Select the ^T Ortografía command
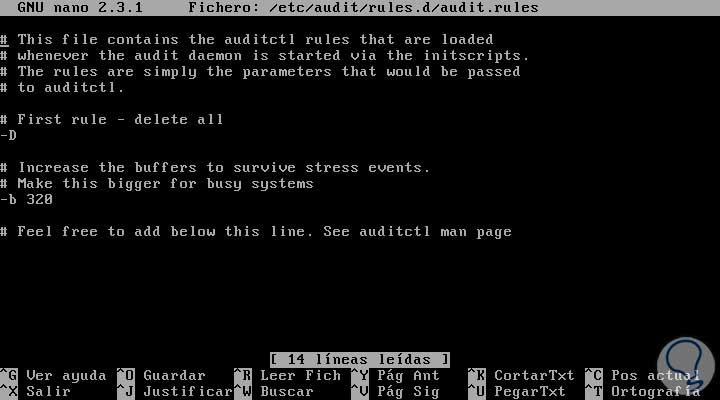The height and width of the screenshot is (400, 720). [642, 392]
